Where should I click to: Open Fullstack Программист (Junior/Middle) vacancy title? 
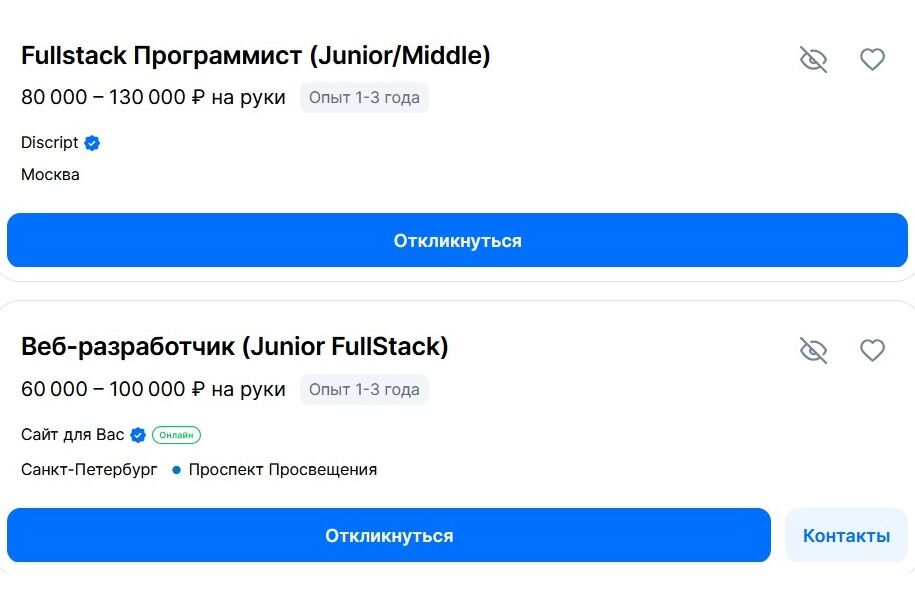255,56
